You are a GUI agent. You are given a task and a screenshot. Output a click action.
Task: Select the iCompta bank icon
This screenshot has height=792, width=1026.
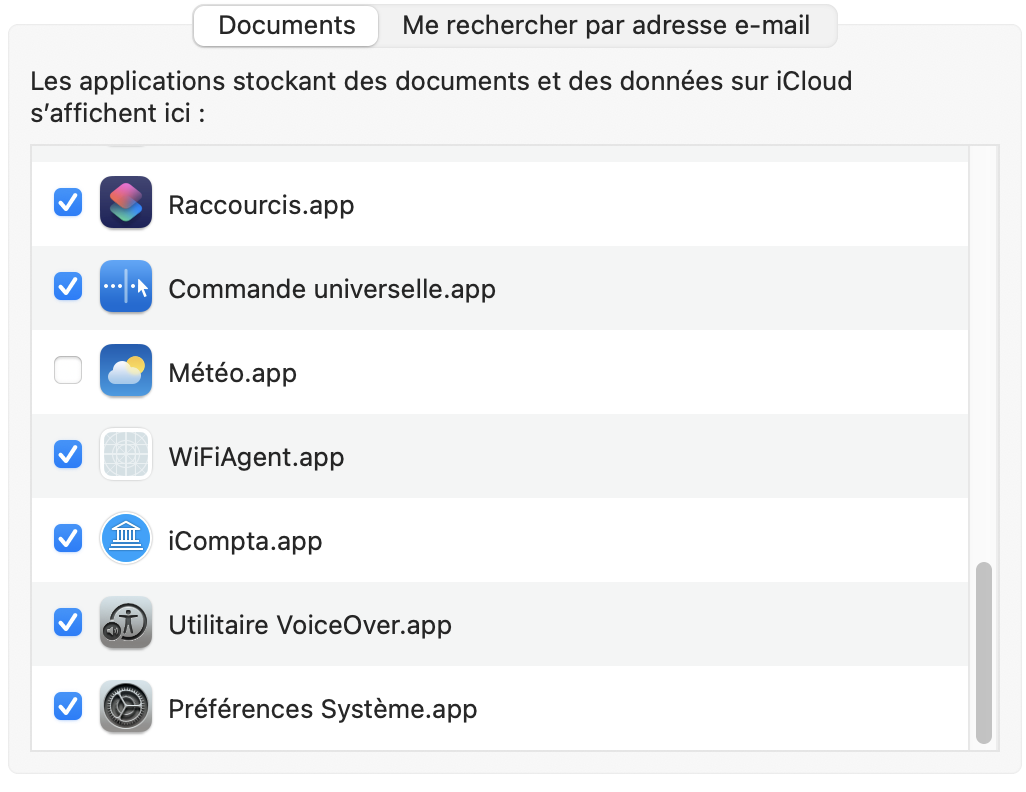126,538
